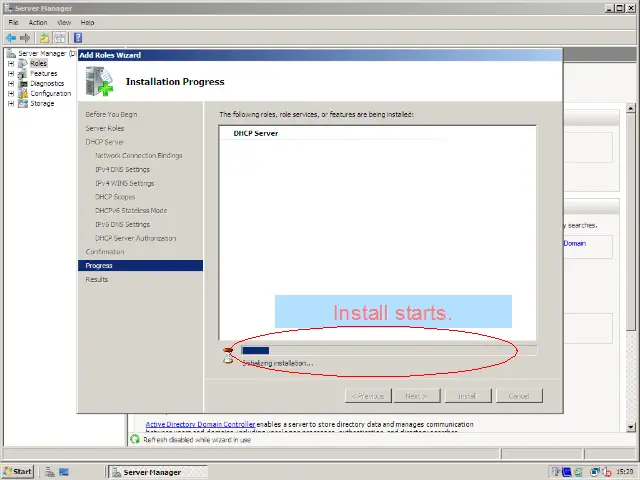The image size is (640, 480).
Task: Select the Storage tree item label
Action: pyautogui.click(x=42, y=104)
